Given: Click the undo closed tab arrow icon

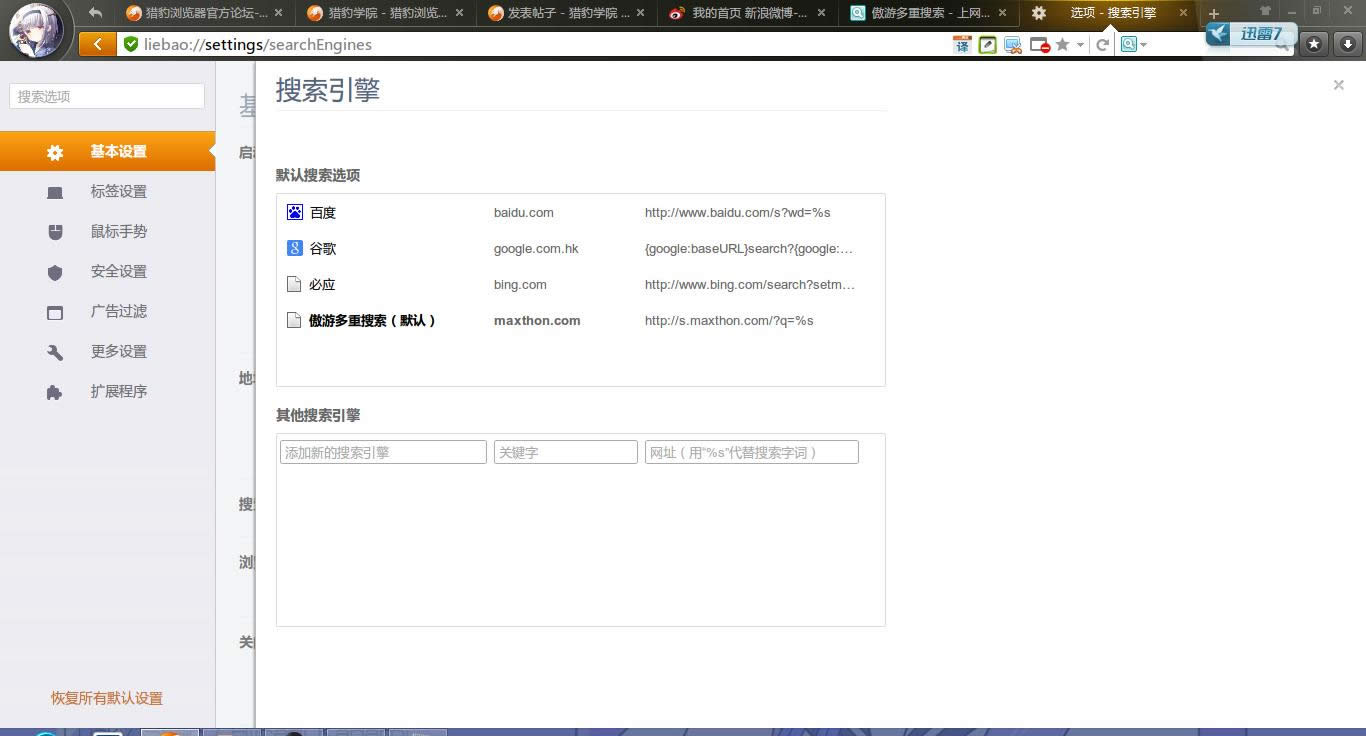Looking at the screenshot, I should pos(95,13).
